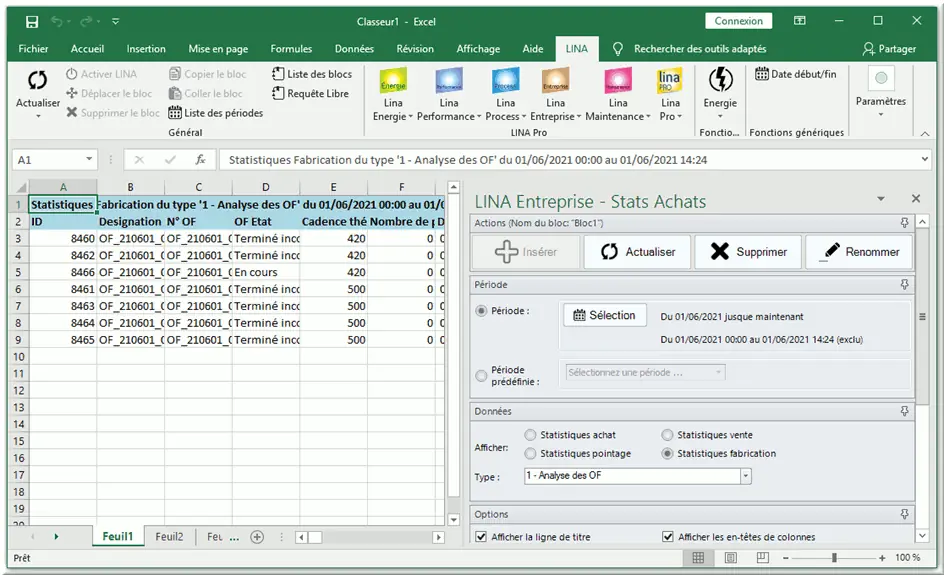Click Coller le bloc icon

175,93
